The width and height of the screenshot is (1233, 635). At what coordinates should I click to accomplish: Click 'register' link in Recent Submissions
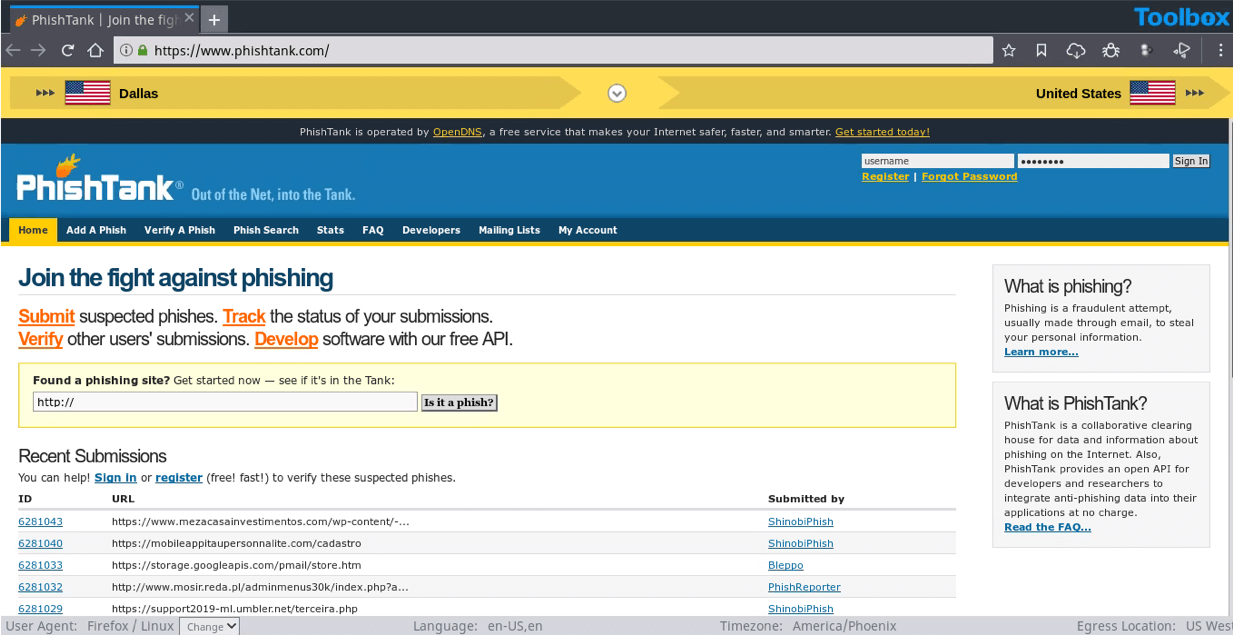(179, 478)
